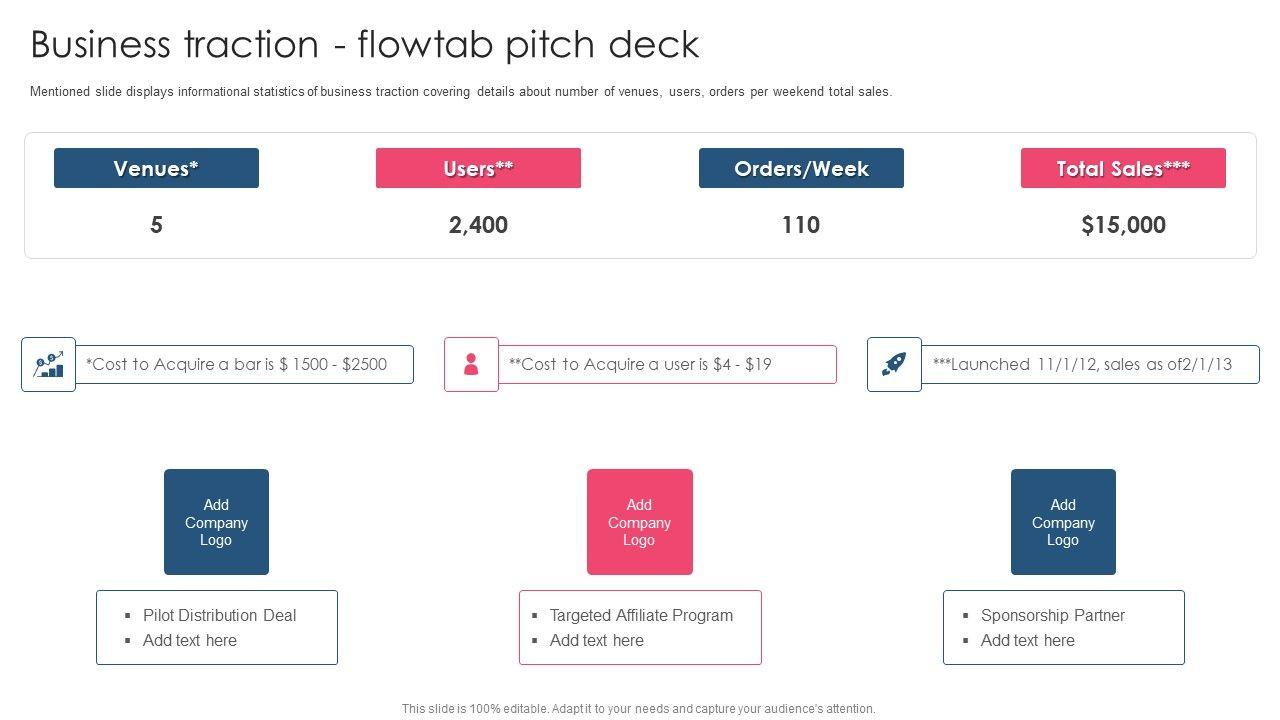Click the Total Sales header box
Screen dimensions: 1280x720
point(1123,168)
